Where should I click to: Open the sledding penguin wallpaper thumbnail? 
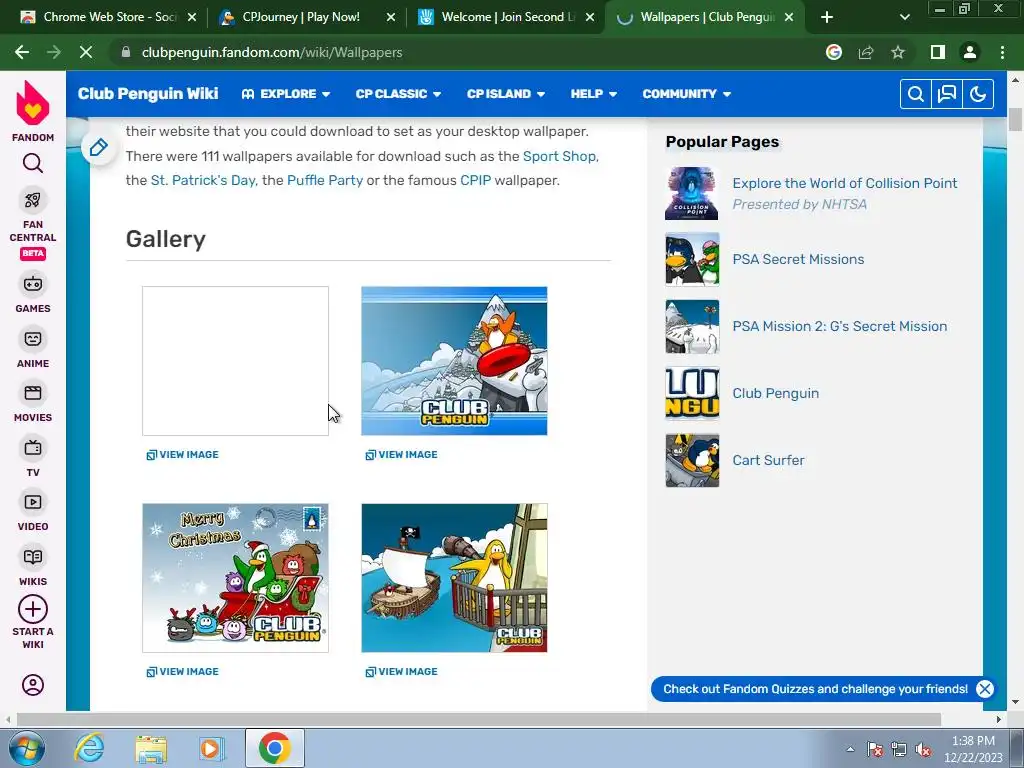click(455, 360)
